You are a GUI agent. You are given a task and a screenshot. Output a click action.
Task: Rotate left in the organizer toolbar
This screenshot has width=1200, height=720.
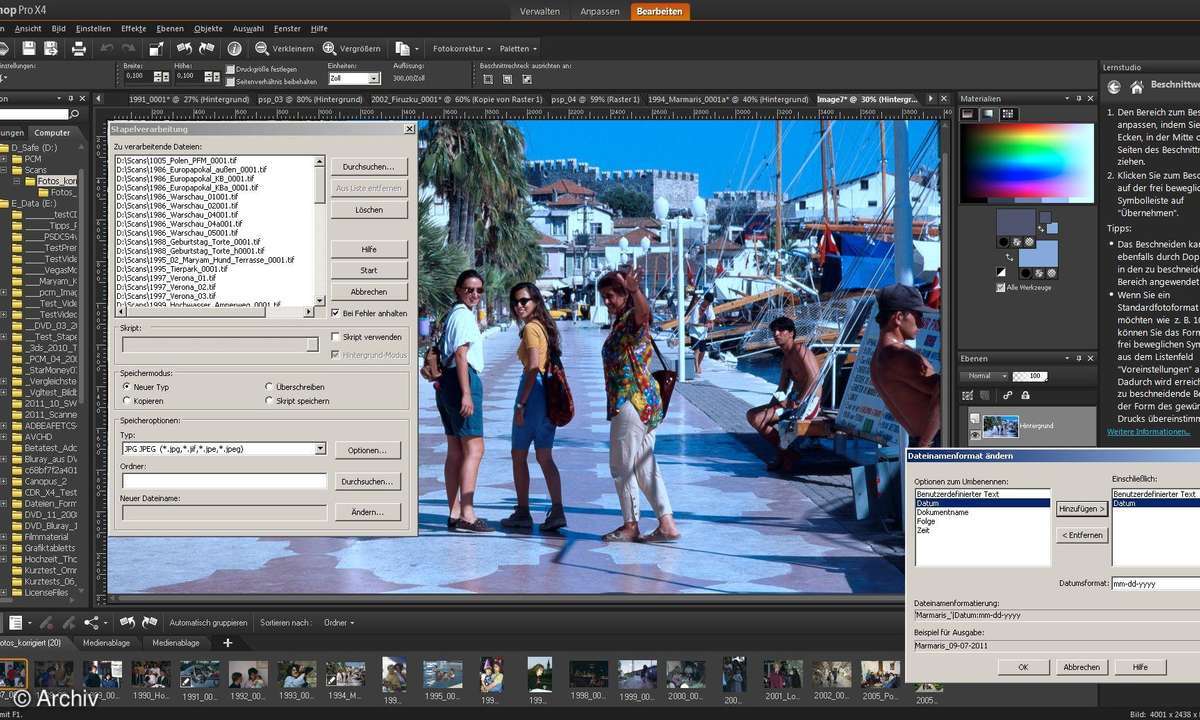[x=128, y=622]
